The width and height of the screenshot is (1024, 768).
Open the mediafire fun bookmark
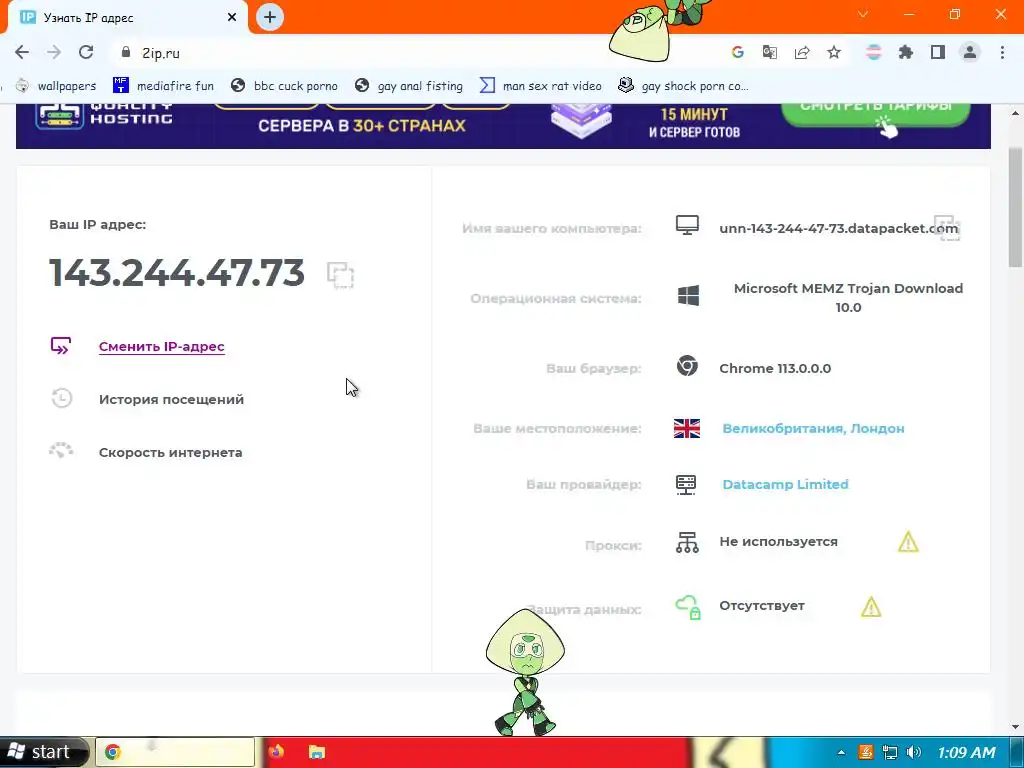(x=163, y=86)
